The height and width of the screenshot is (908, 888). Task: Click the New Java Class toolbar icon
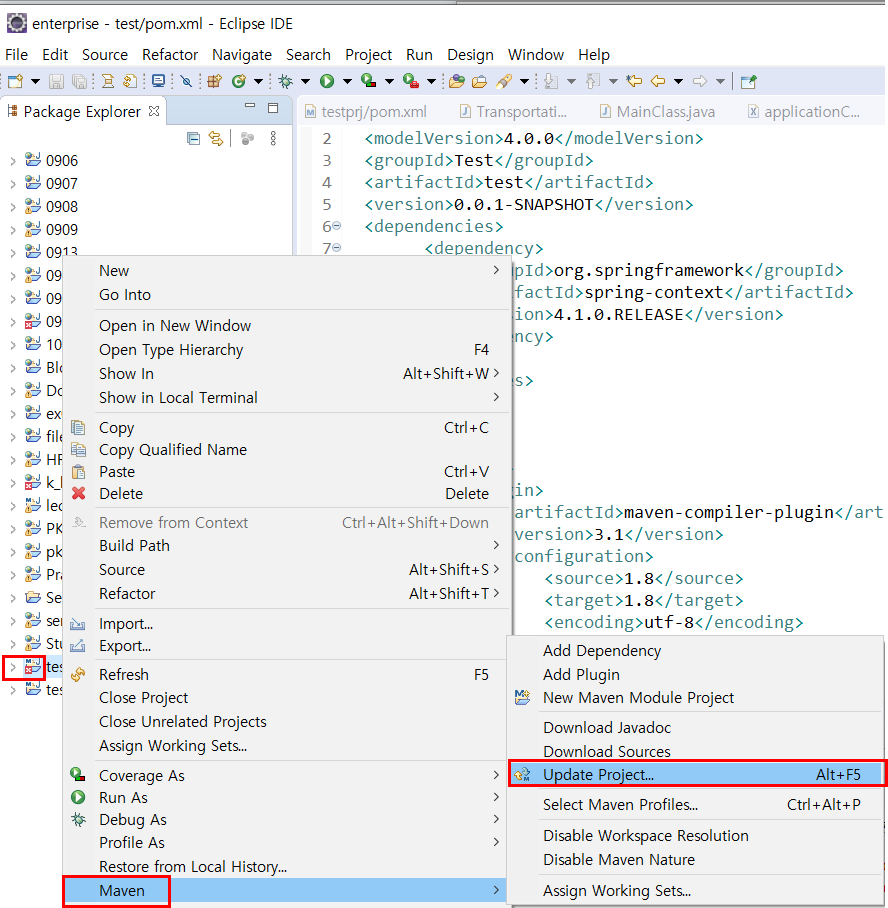point(239,82)
